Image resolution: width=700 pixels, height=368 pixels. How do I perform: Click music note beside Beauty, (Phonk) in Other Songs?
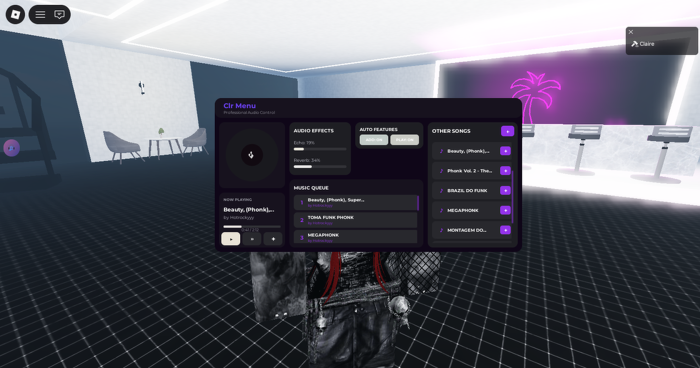pyautogui.click(x=441, y=151)
